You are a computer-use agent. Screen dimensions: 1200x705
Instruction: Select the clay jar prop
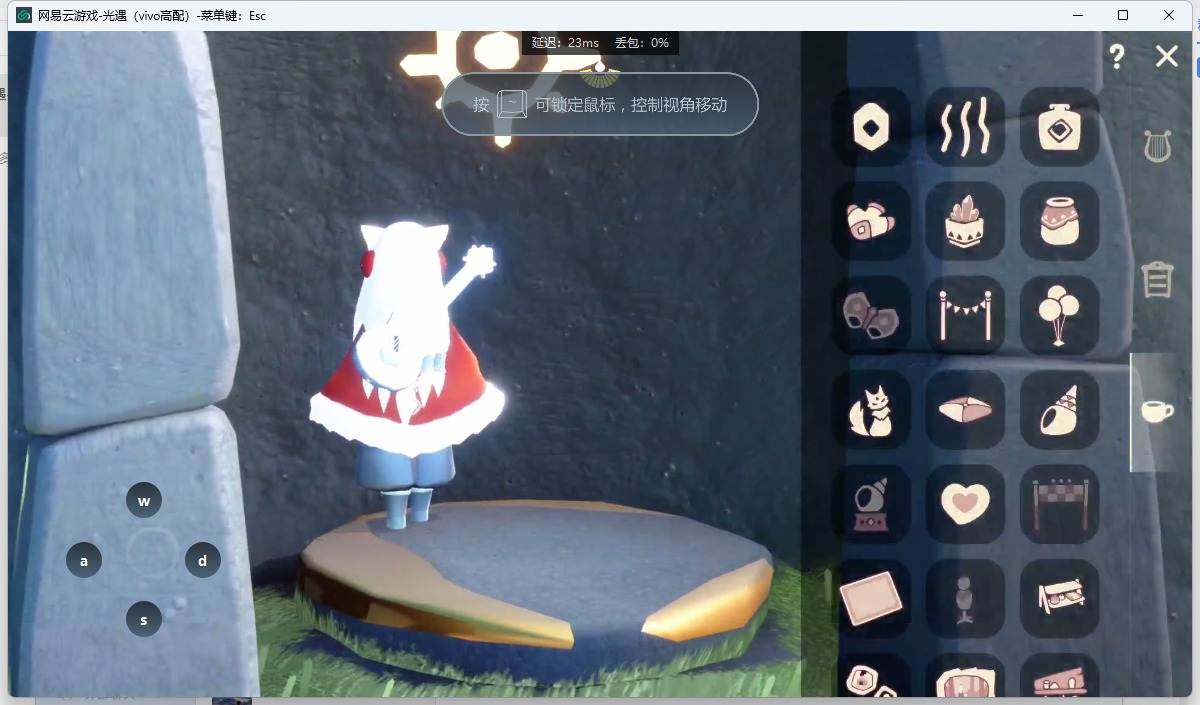point(1059,221)
